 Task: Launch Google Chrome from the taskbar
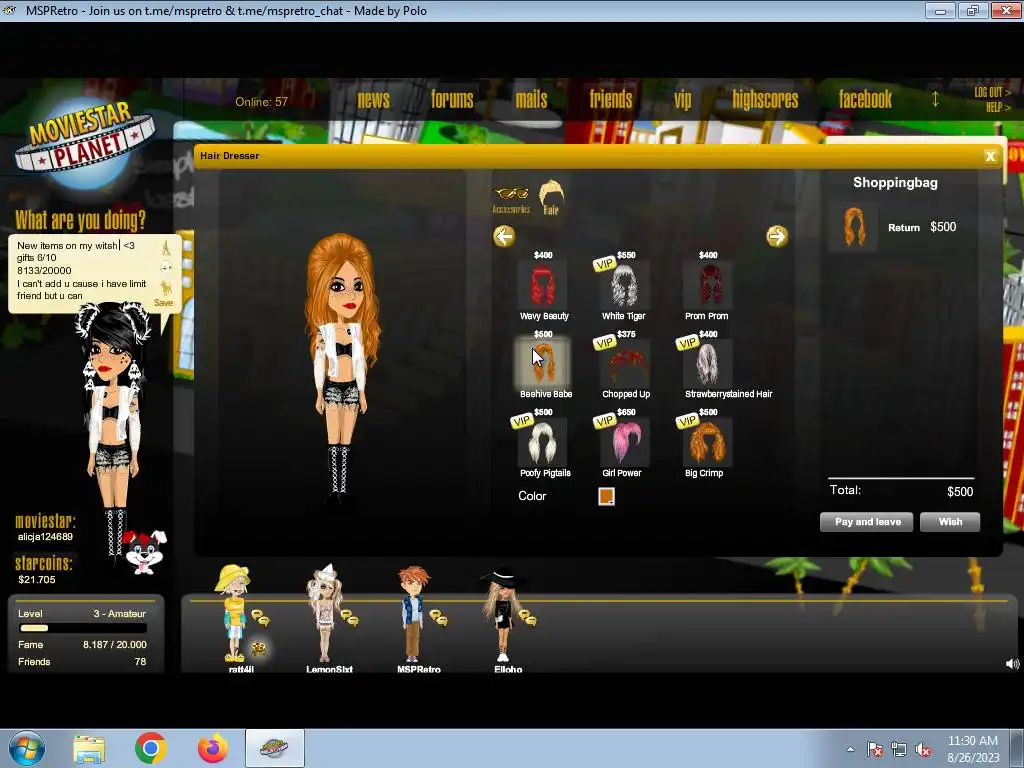[x=150, y=748]
